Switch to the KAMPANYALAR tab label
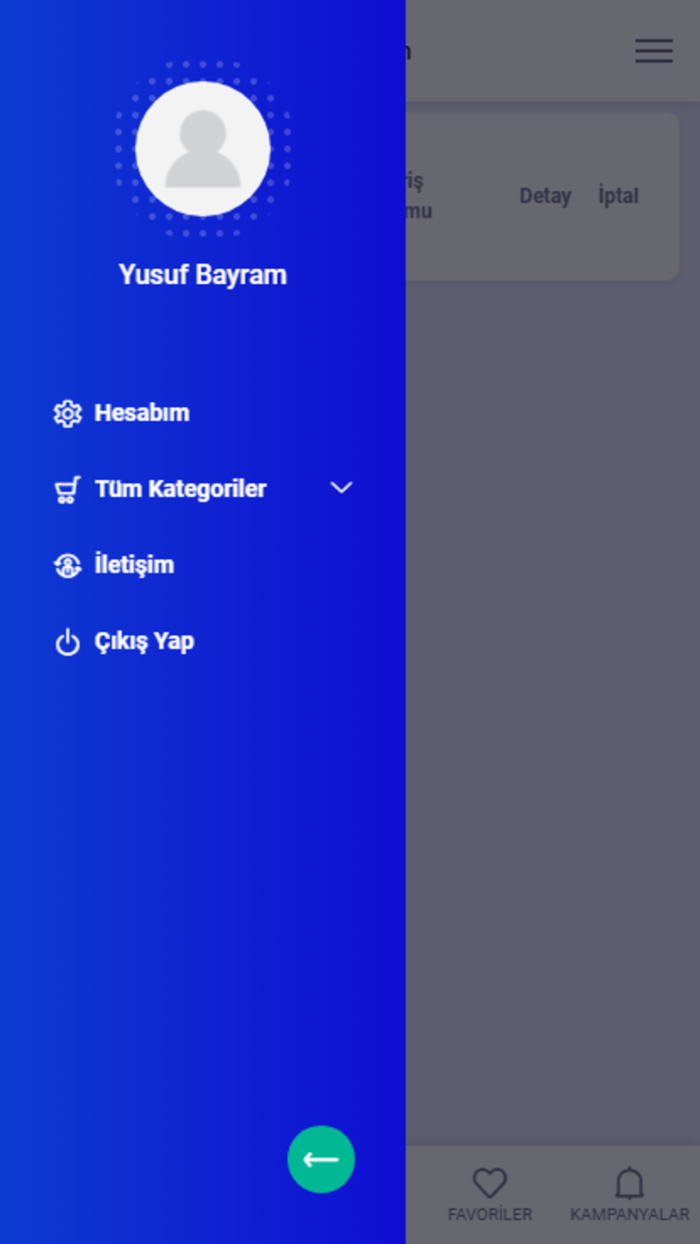 (630, 1214)
